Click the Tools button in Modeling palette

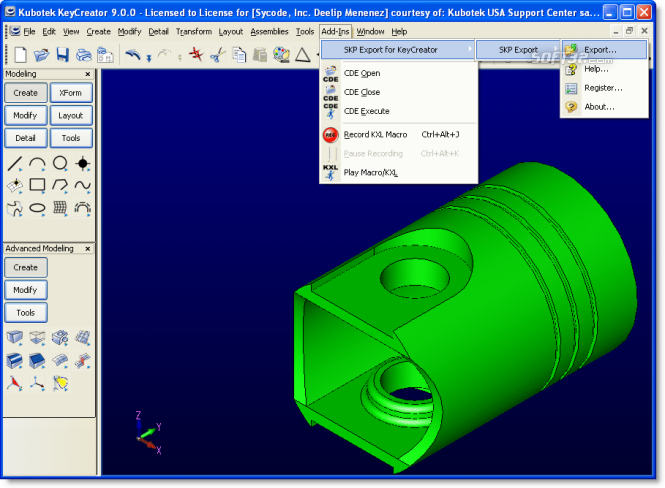pyautogui.click(x=71, y=138)
